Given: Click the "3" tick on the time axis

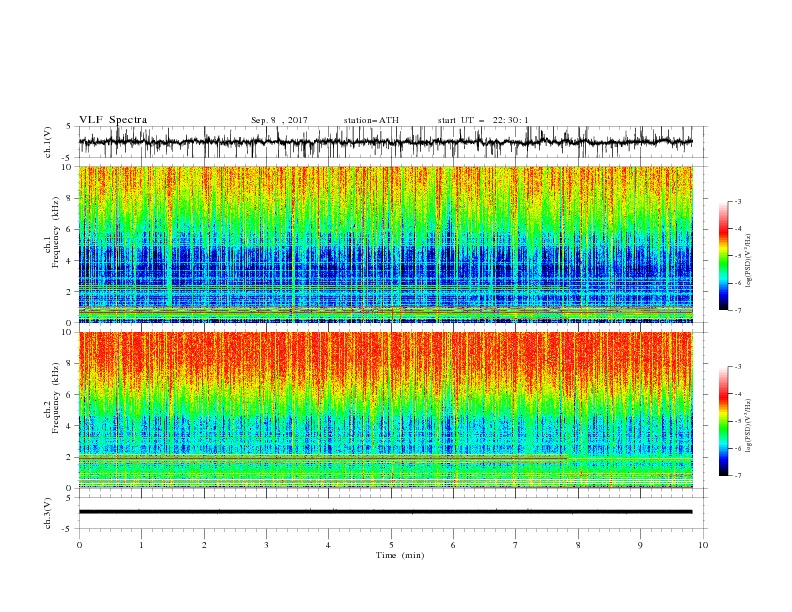Looking at the screenshot, I should tap(266, 545).
